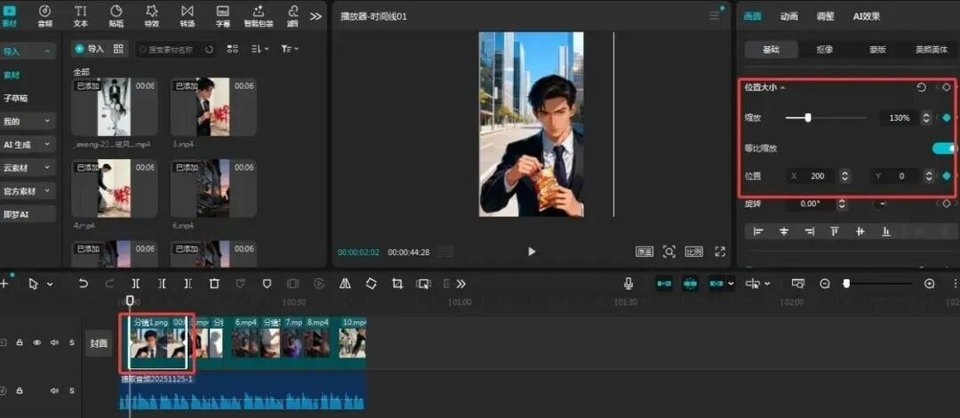Switch to the AI效果 tab
This screenshot has width=960, height=418.
tap(866, 17)
